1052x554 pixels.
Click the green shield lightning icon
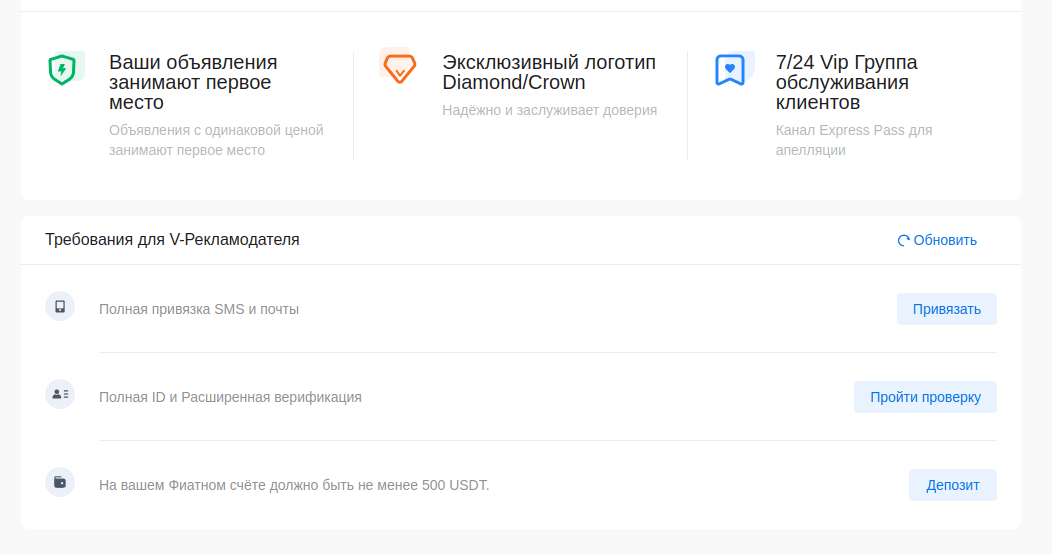[63, 69]
